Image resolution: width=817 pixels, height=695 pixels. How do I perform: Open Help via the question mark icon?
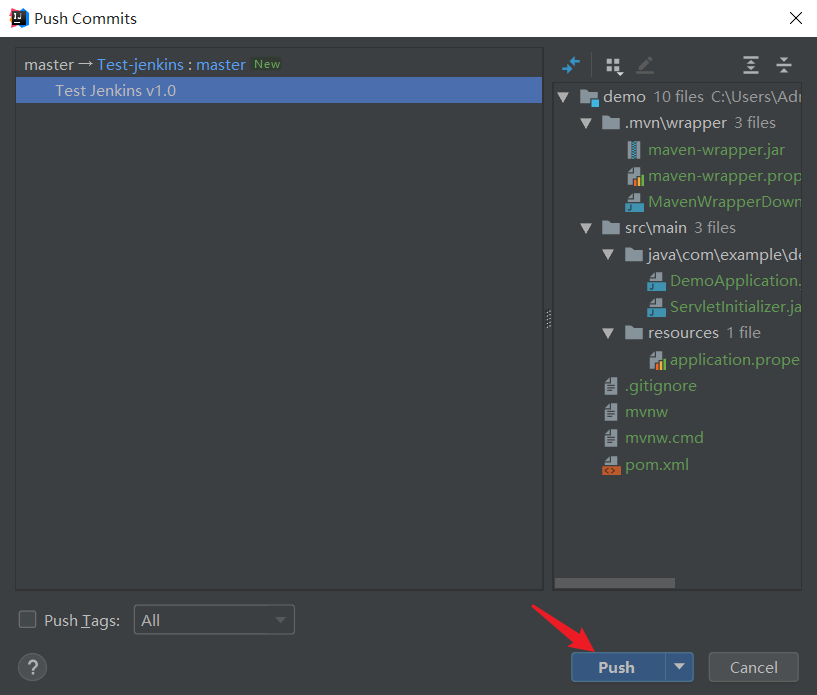point(32,668)
